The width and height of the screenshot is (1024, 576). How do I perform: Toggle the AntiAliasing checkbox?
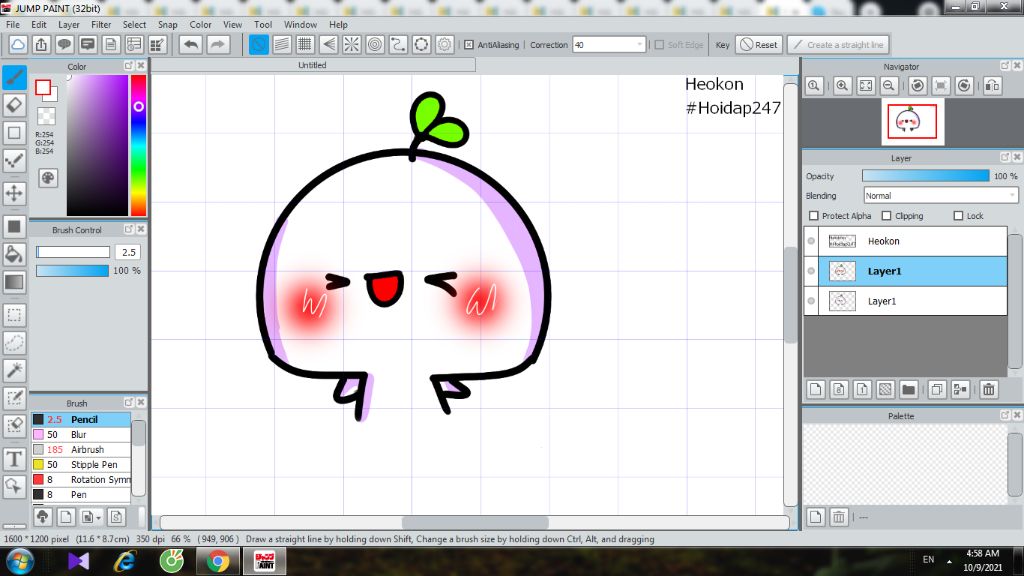(x=469, y=45)
